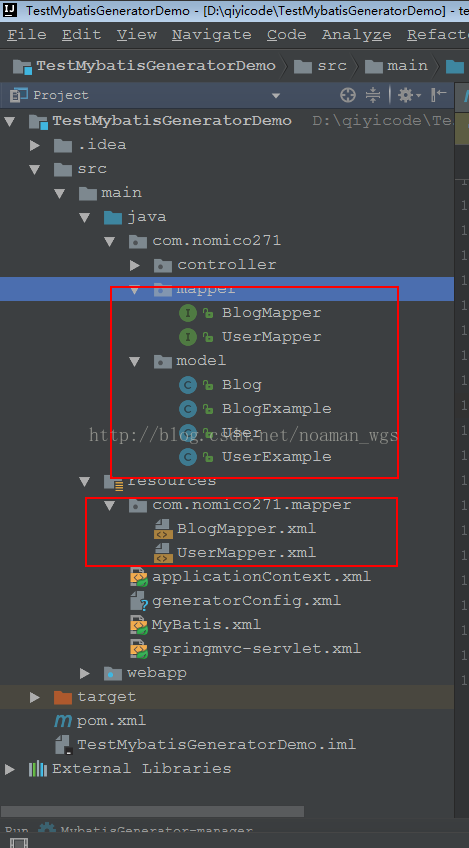
Task: Click the blue java source folder icon
Action: 113,217
